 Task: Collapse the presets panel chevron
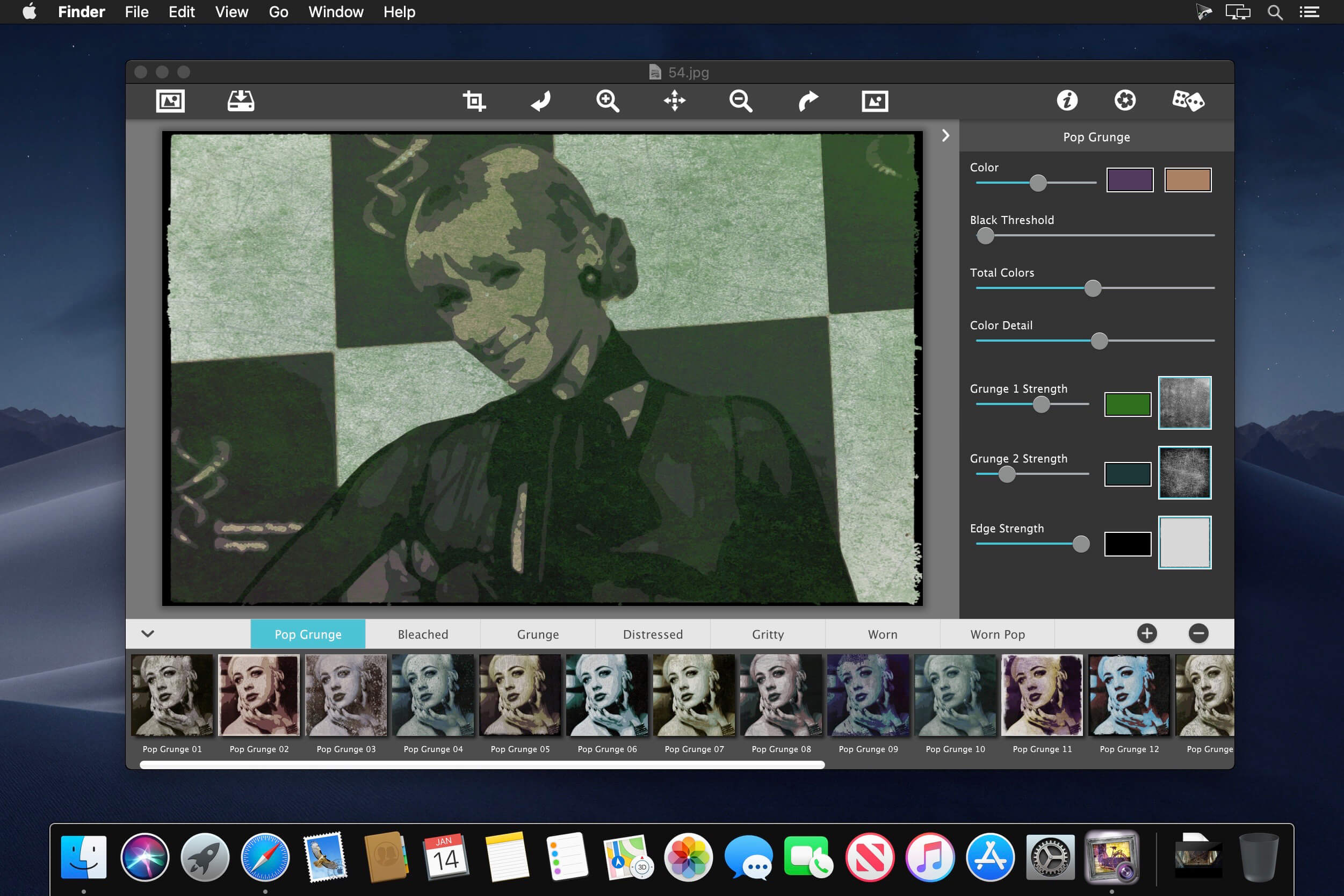coord(147,633)
